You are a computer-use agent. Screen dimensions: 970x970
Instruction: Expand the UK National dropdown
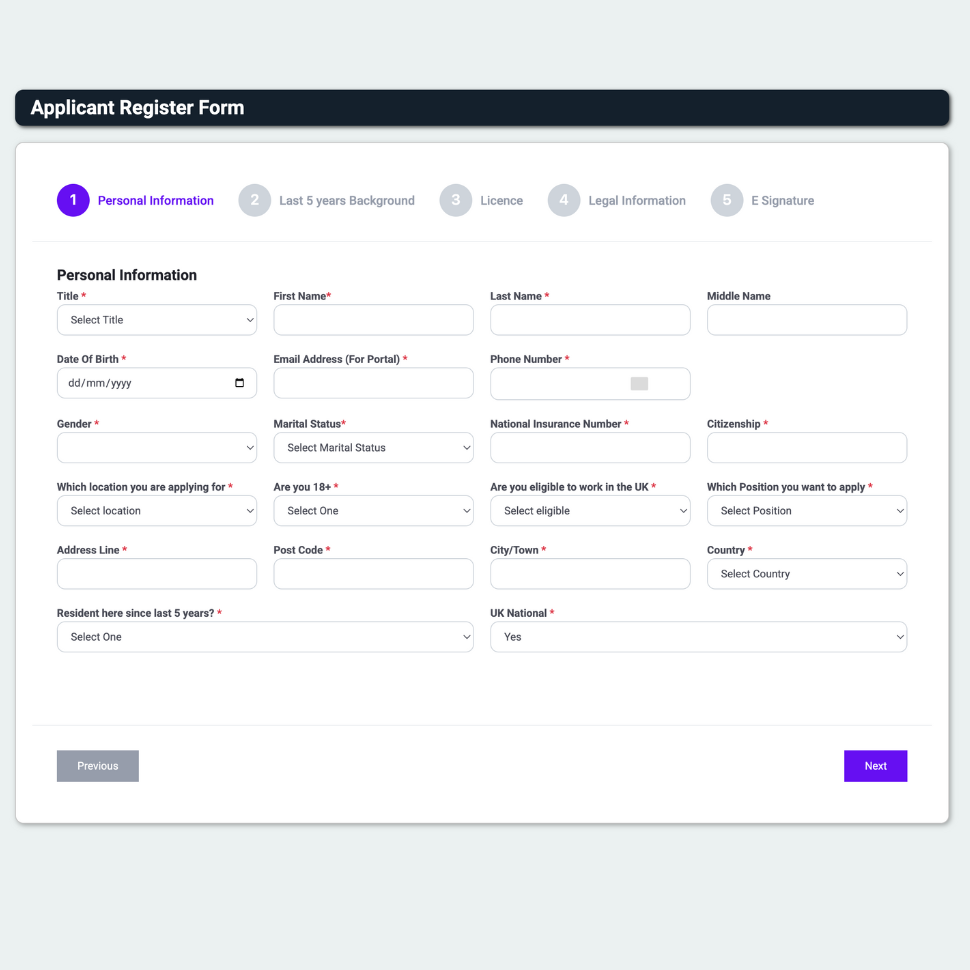pos(698,637)
